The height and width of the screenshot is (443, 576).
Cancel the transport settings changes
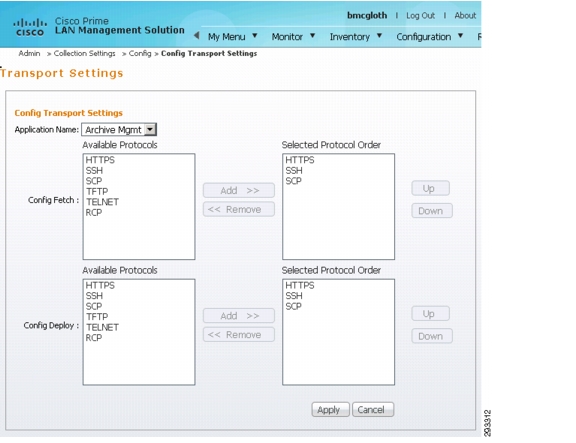click(x=373, y=410)
